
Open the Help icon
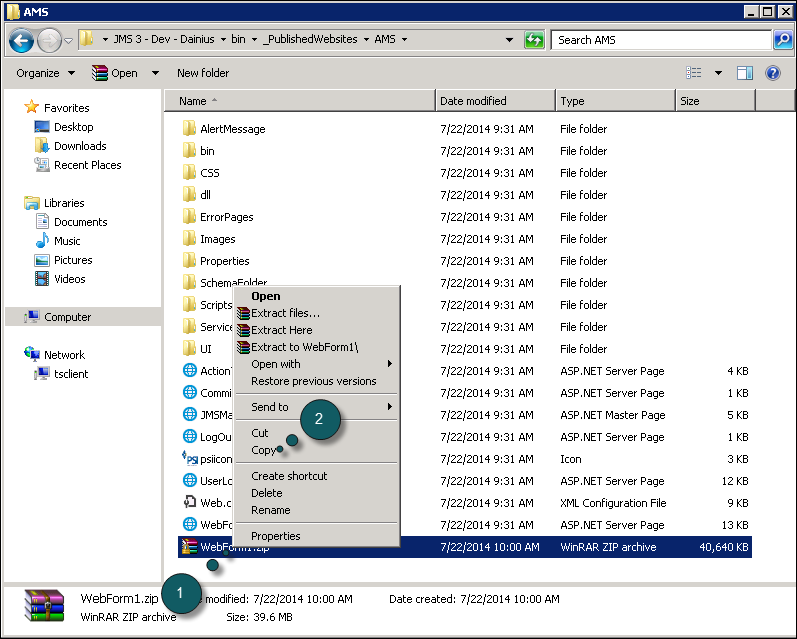pos(773,73)
